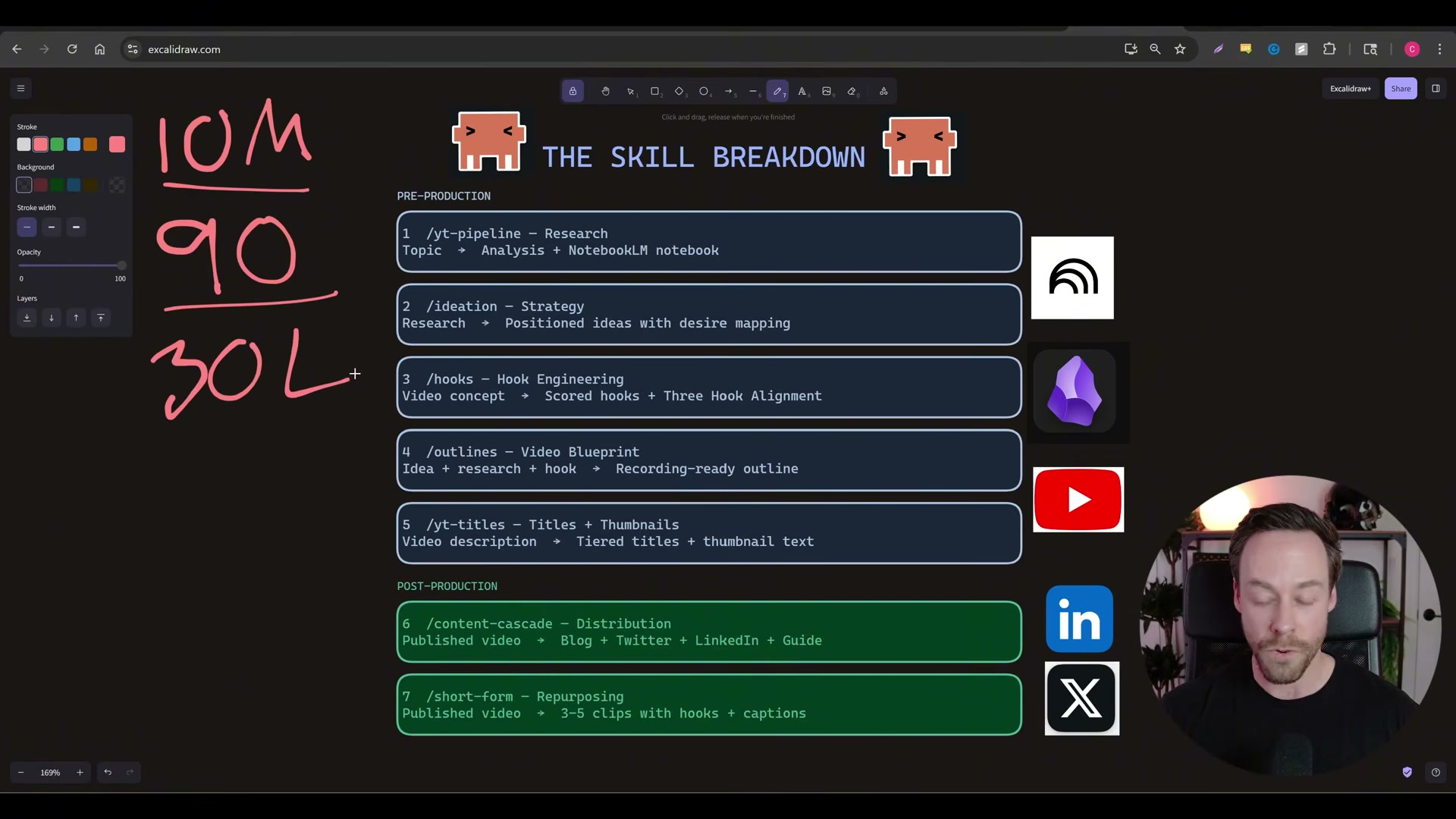The image size is (1456, 819).
Task: Select the Arrow tool
Action: coord(729,91)
